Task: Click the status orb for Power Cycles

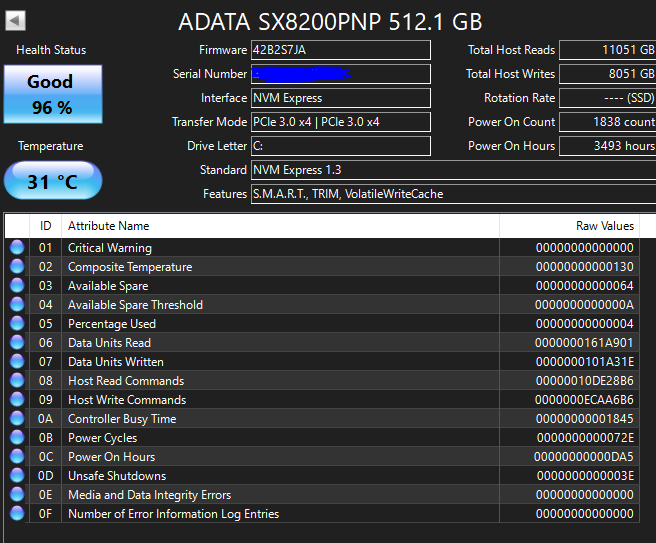Action: 17,438
